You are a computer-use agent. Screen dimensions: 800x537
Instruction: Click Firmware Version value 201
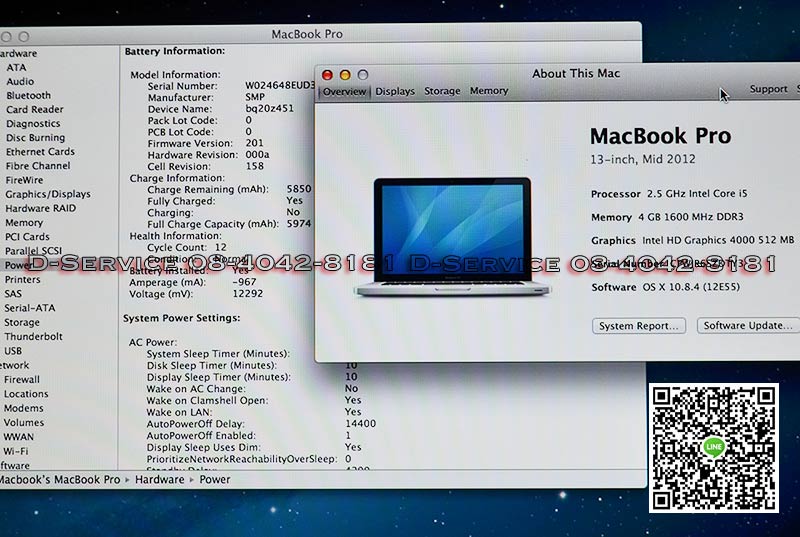tap(254, 143)
